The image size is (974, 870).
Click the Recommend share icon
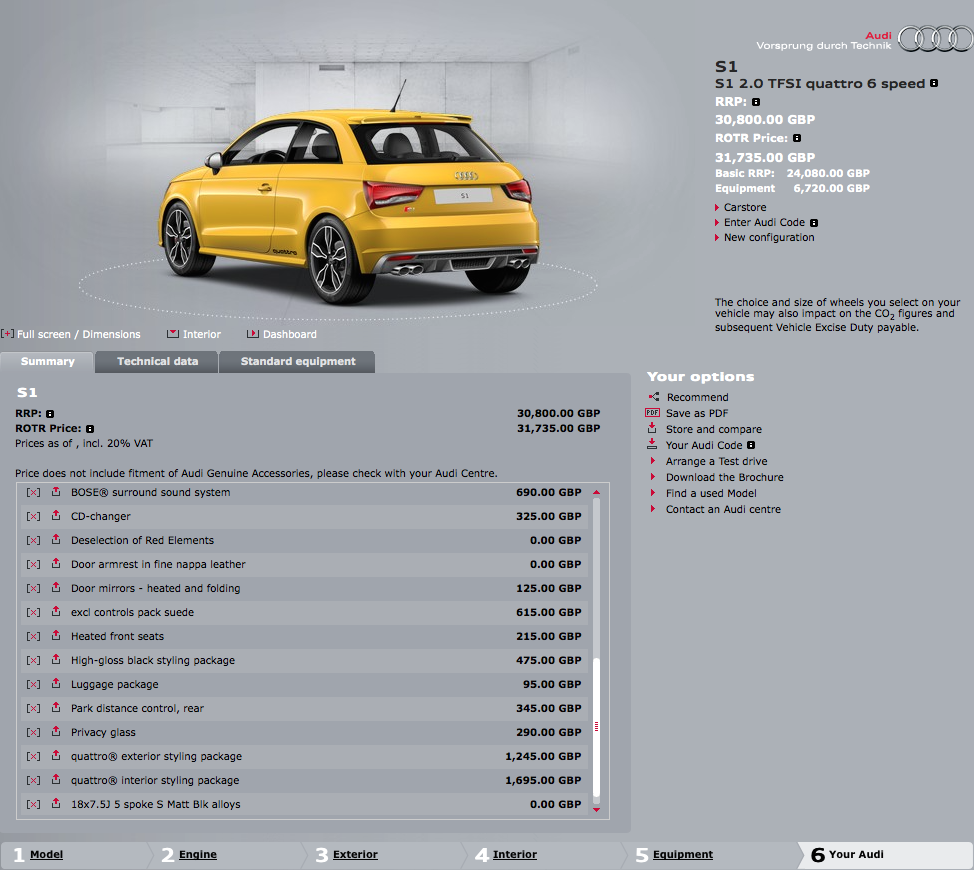653,397
